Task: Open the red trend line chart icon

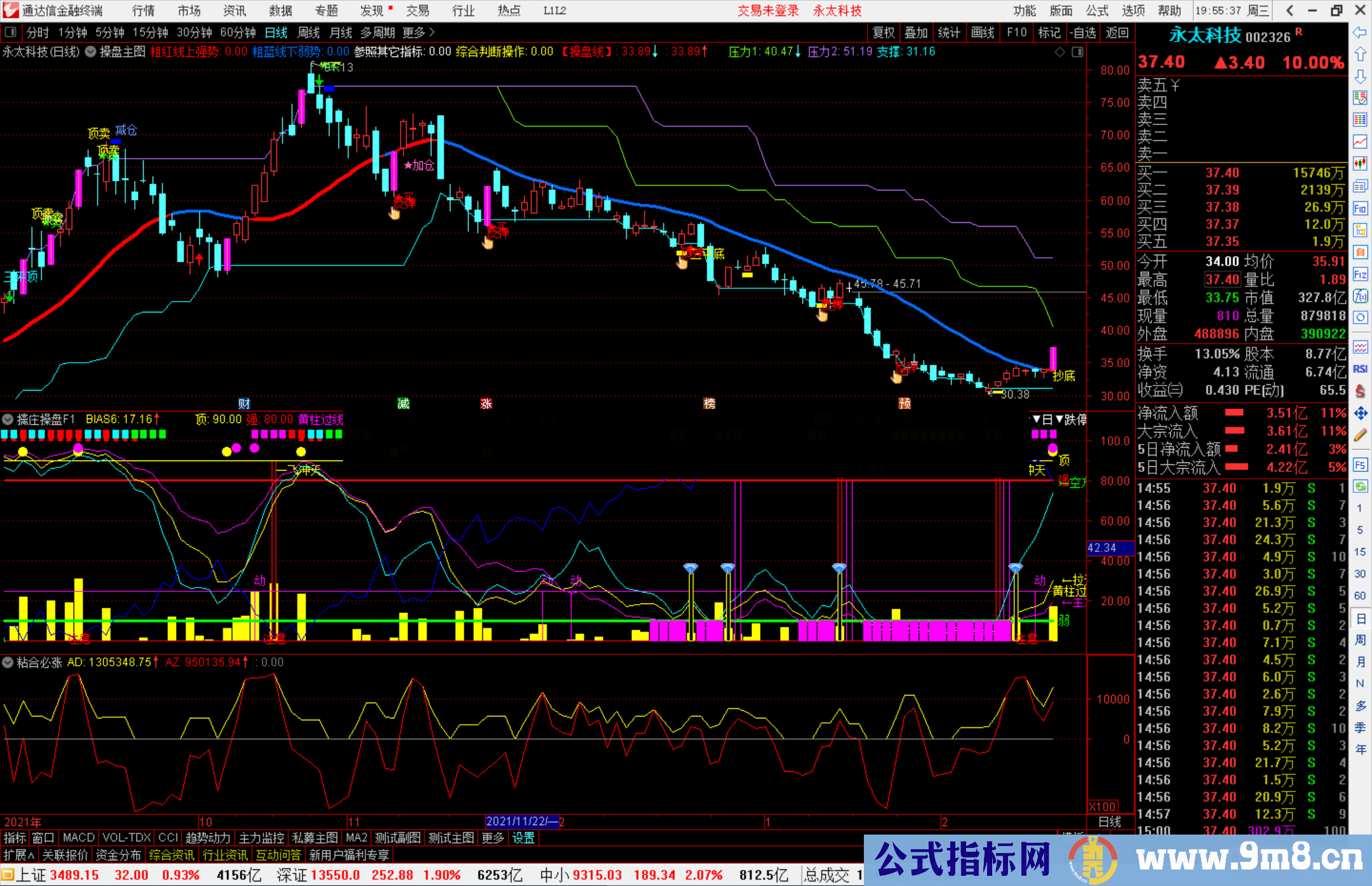Action: tap(1360, 142)
